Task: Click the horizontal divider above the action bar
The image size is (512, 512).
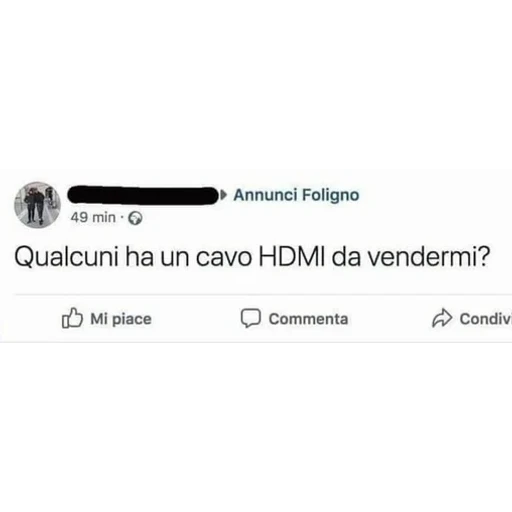Action: coord(263,295)
